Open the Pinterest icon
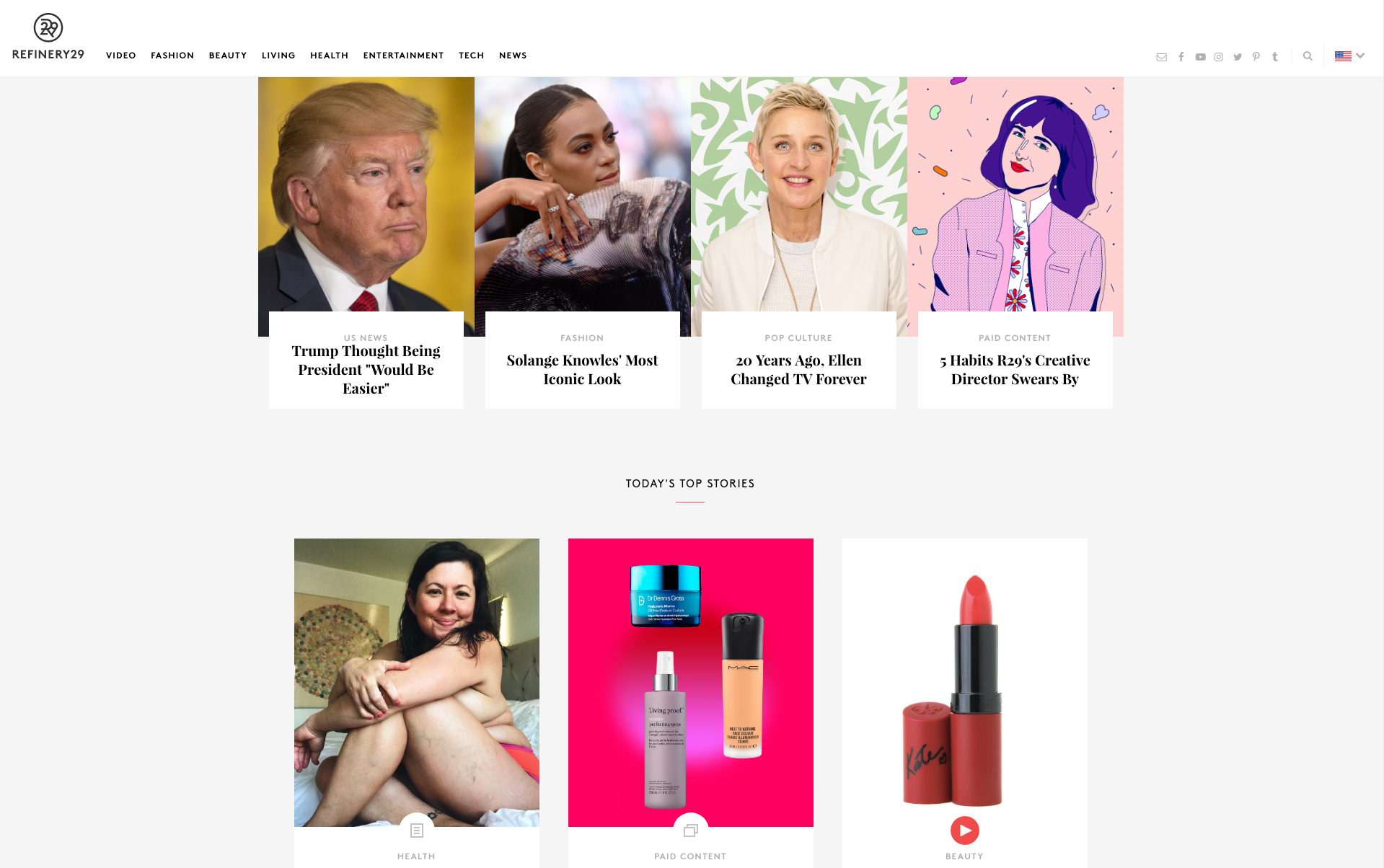 [1256, 56]
